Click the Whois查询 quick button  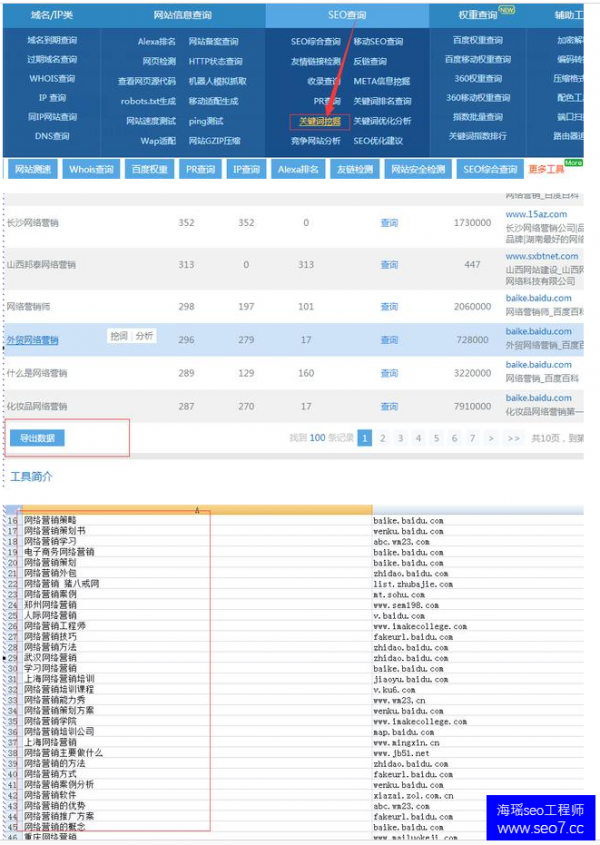pyautogui.click(x=91, y=170)
